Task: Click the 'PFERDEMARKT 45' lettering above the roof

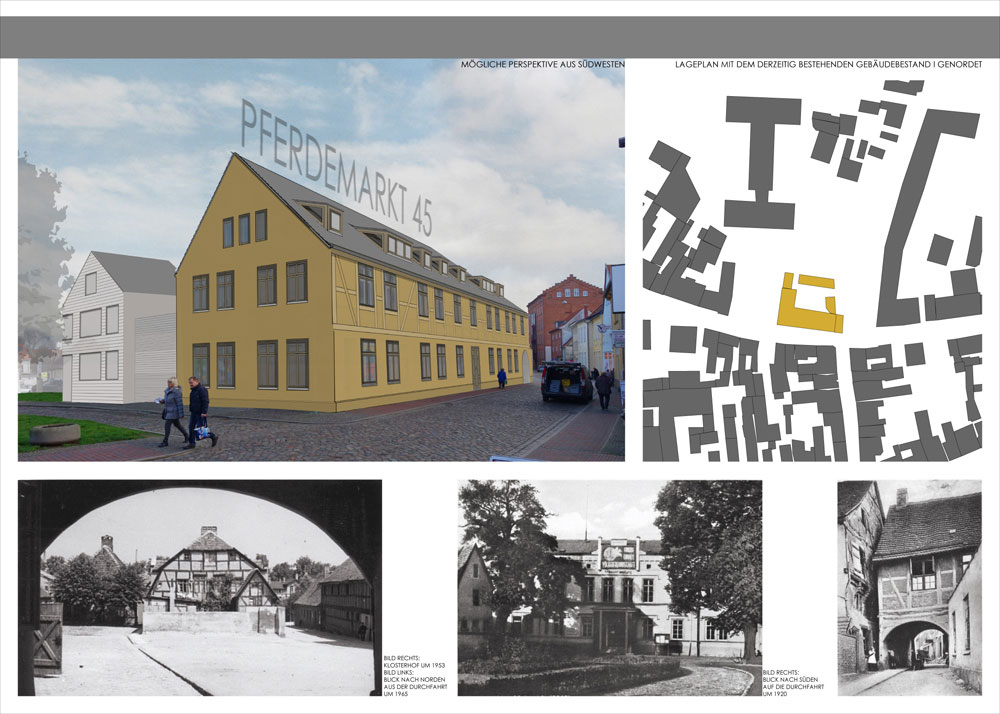Action: 337,168
